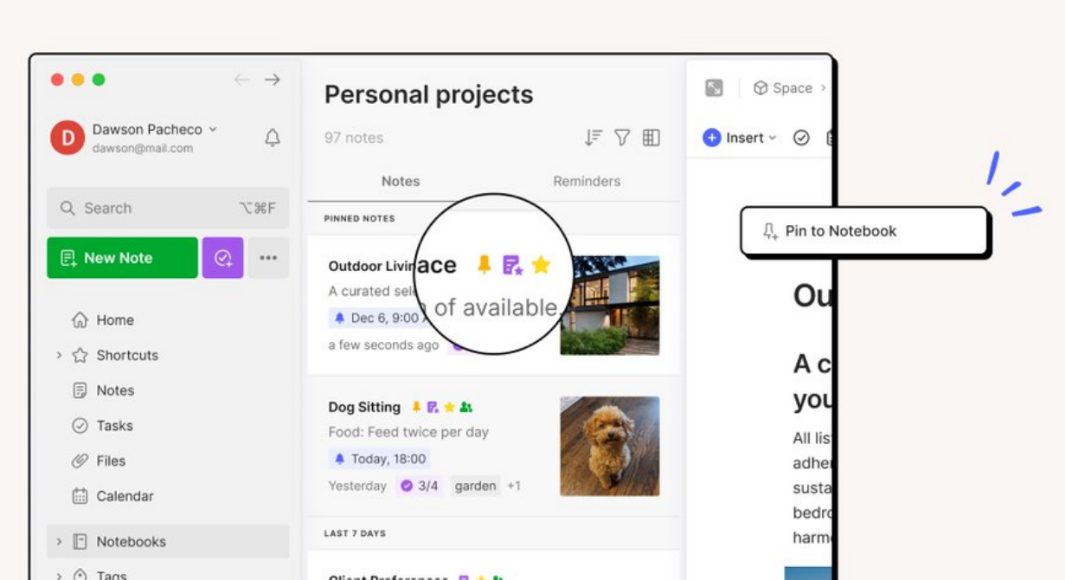Click Dog Sitting pin icon
The image size is (1065, 580).
[x=416, y=407]
